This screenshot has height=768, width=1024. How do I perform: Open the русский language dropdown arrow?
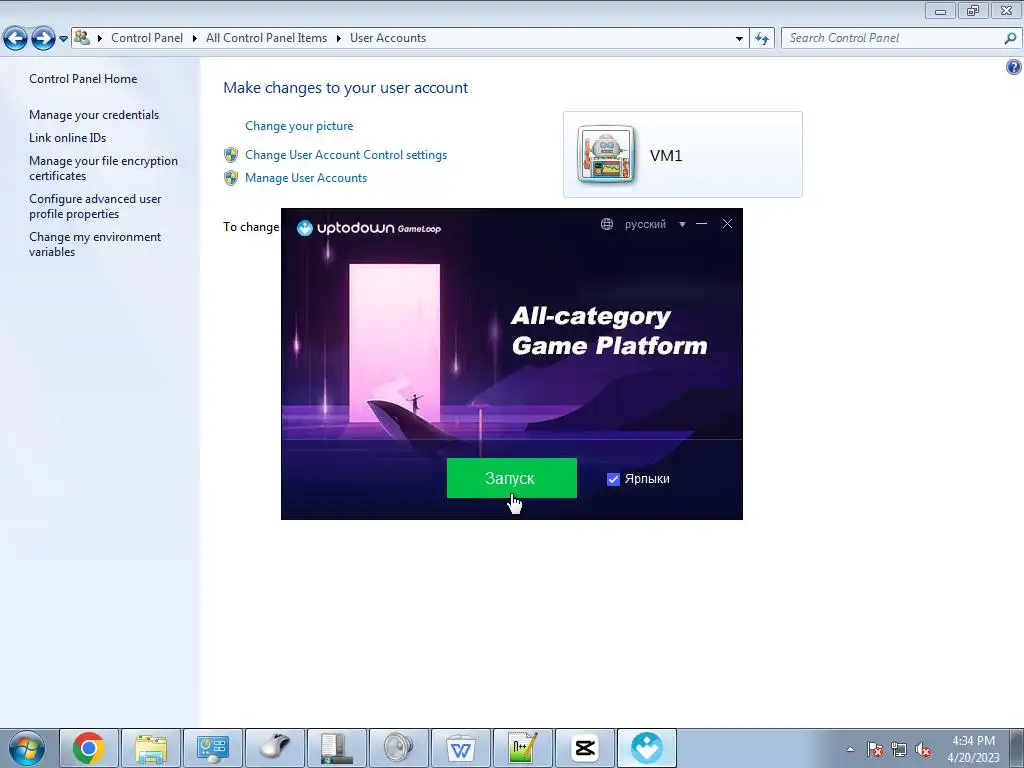(x=682, y=224)
